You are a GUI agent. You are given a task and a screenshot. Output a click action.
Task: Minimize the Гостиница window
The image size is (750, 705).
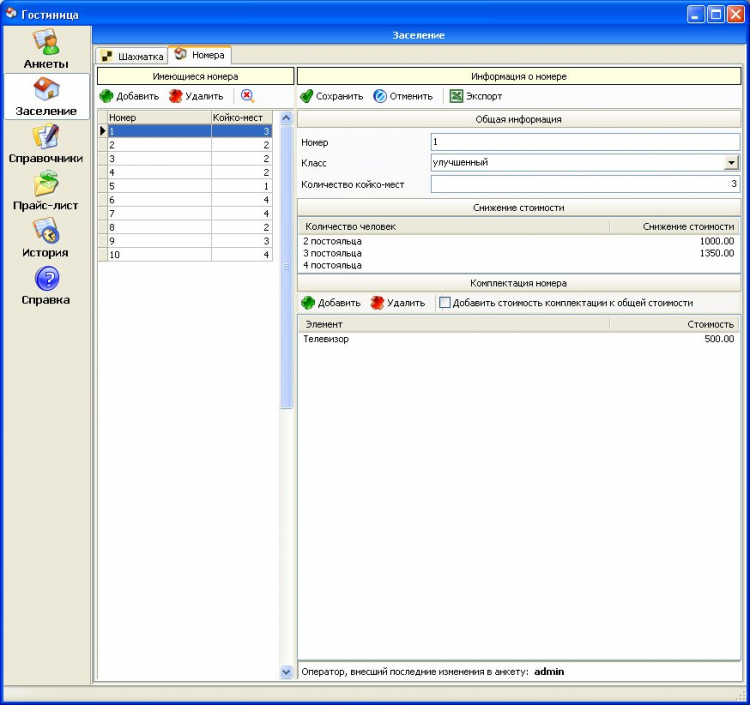(695, 14)
